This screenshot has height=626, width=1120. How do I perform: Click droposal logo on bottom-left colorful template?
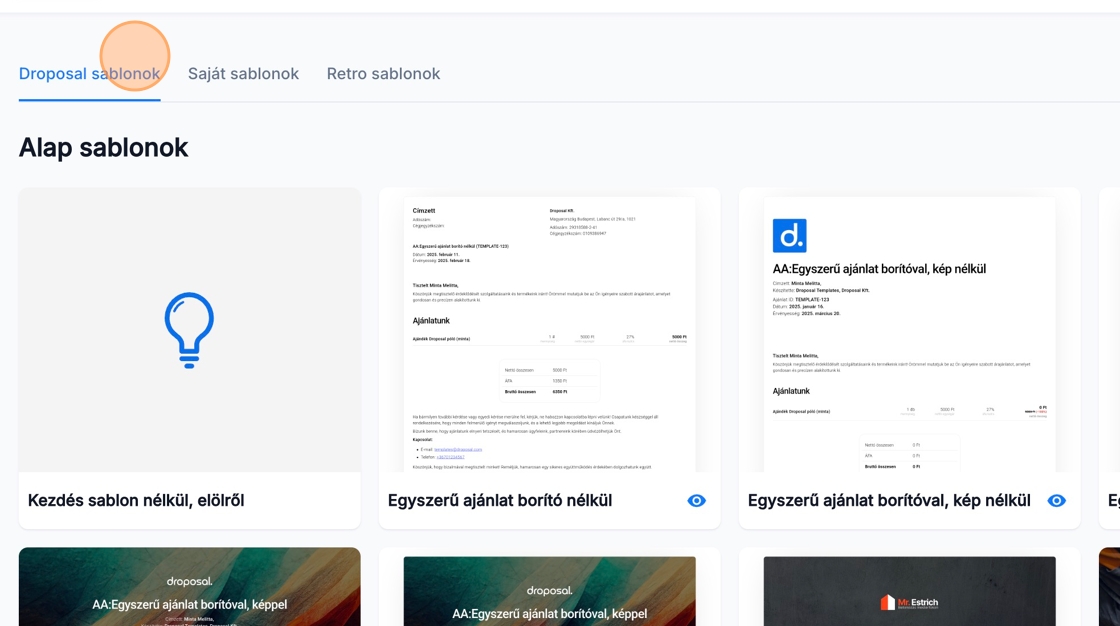pyautogui.click(x=189, y=581)
